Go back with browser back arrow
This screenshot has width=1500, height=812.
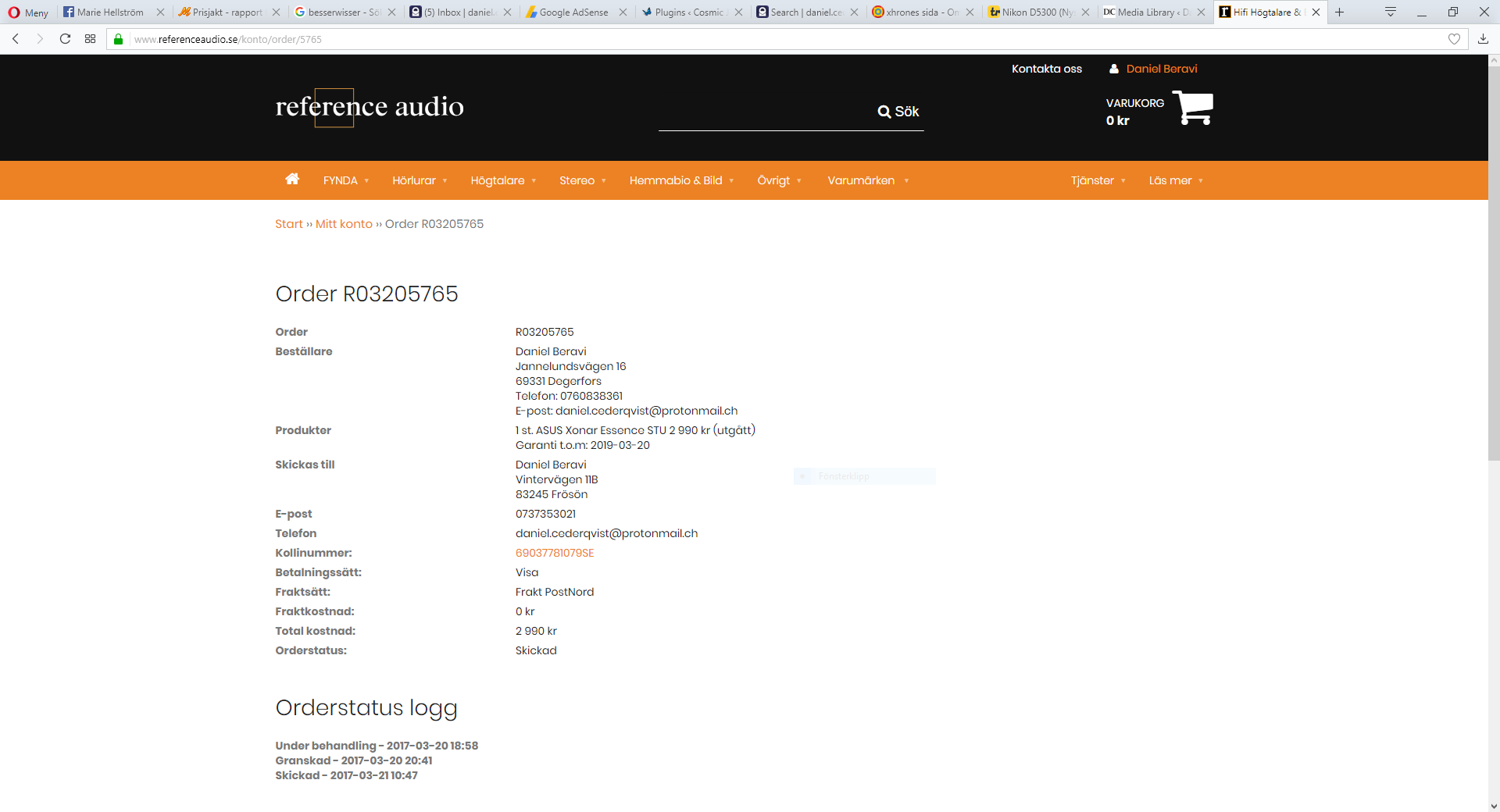tap(15, 39)
